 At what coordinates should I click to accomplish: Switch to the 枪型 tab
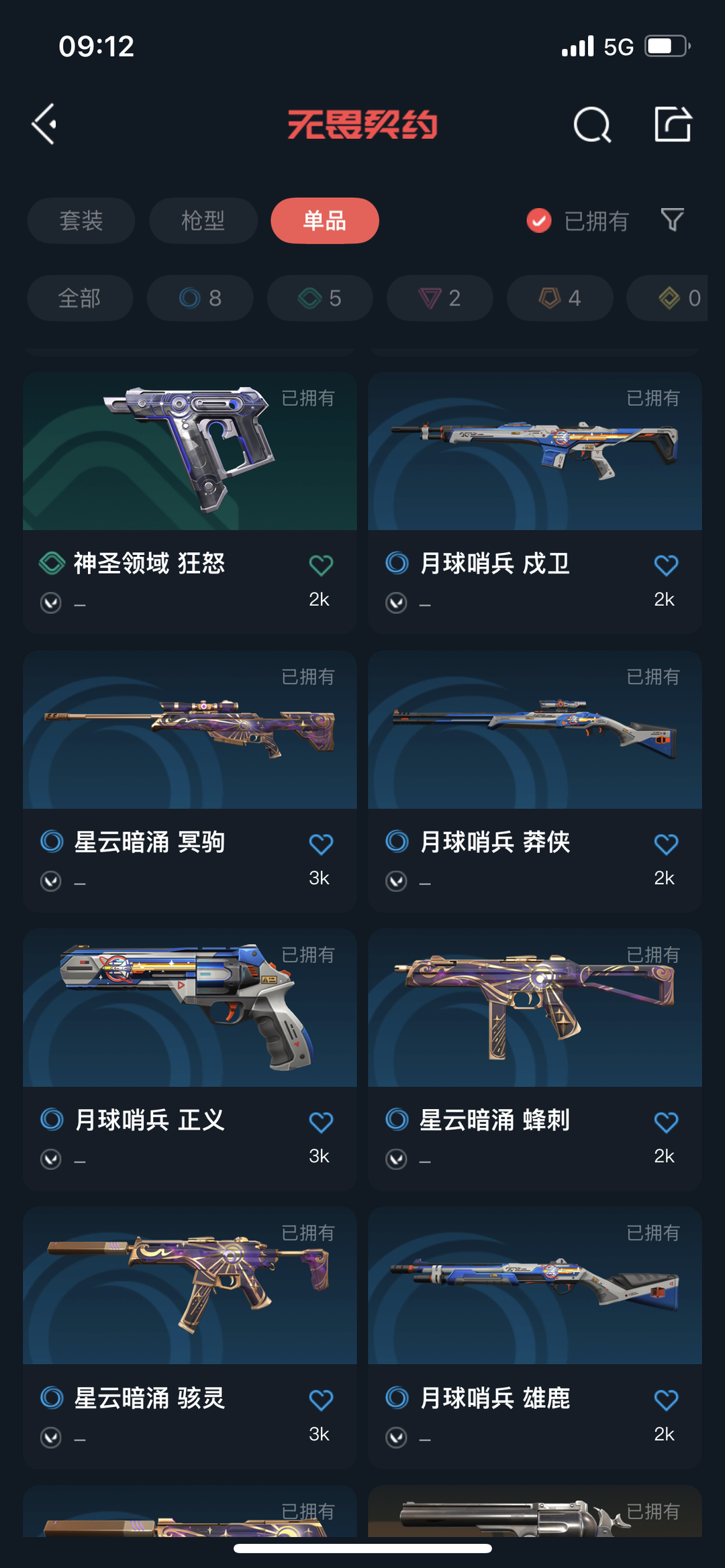203,220
